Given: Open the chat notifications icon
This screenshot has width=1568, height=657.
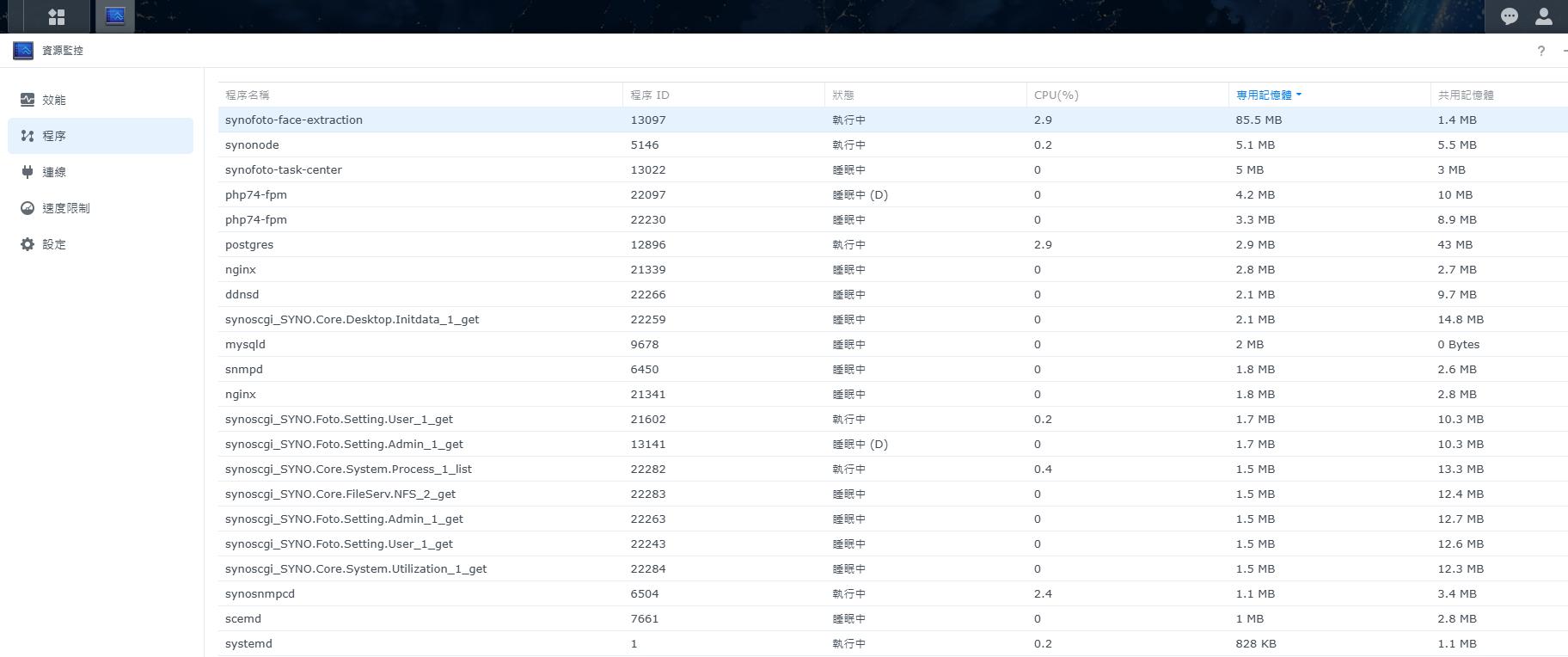Looking at the screenshot, I should (1509, 16).
